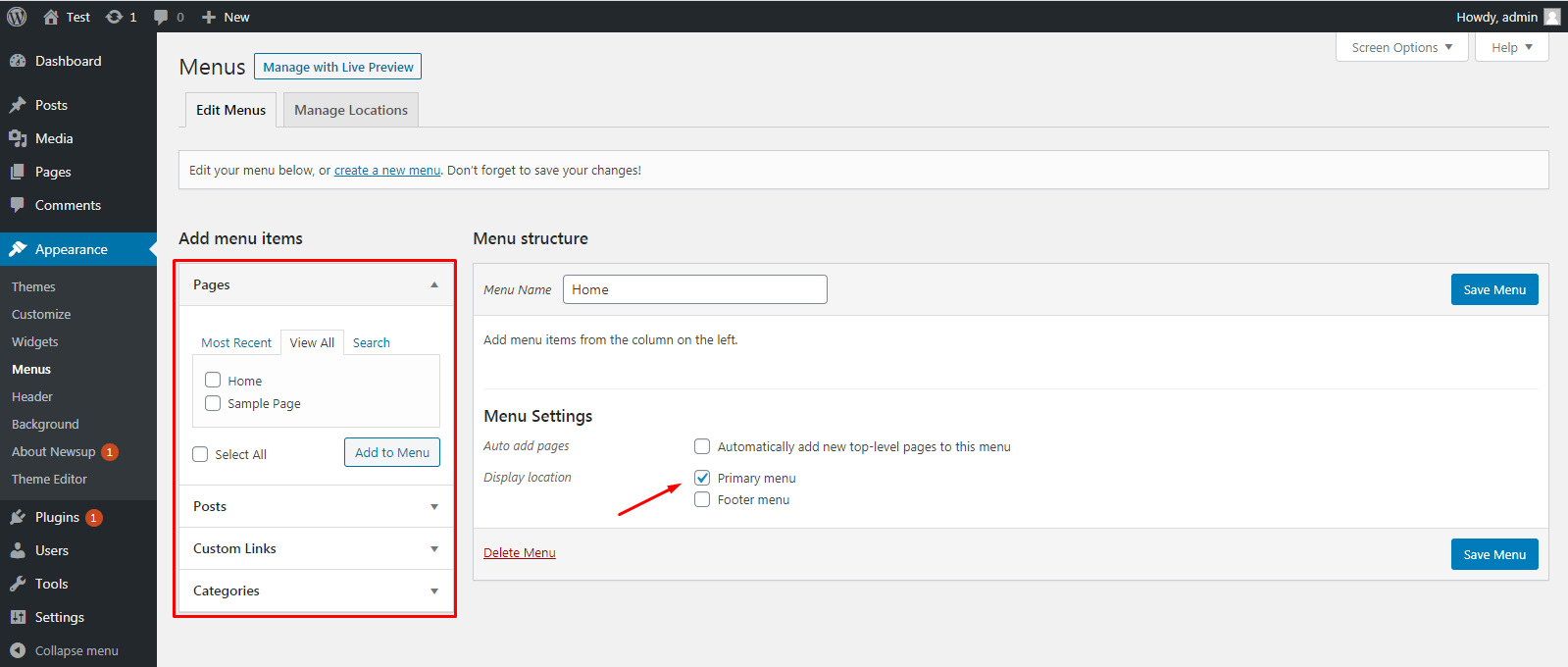Open Background in Appearance submenu
Viewport: 1568px width, 667px height.
45,425
